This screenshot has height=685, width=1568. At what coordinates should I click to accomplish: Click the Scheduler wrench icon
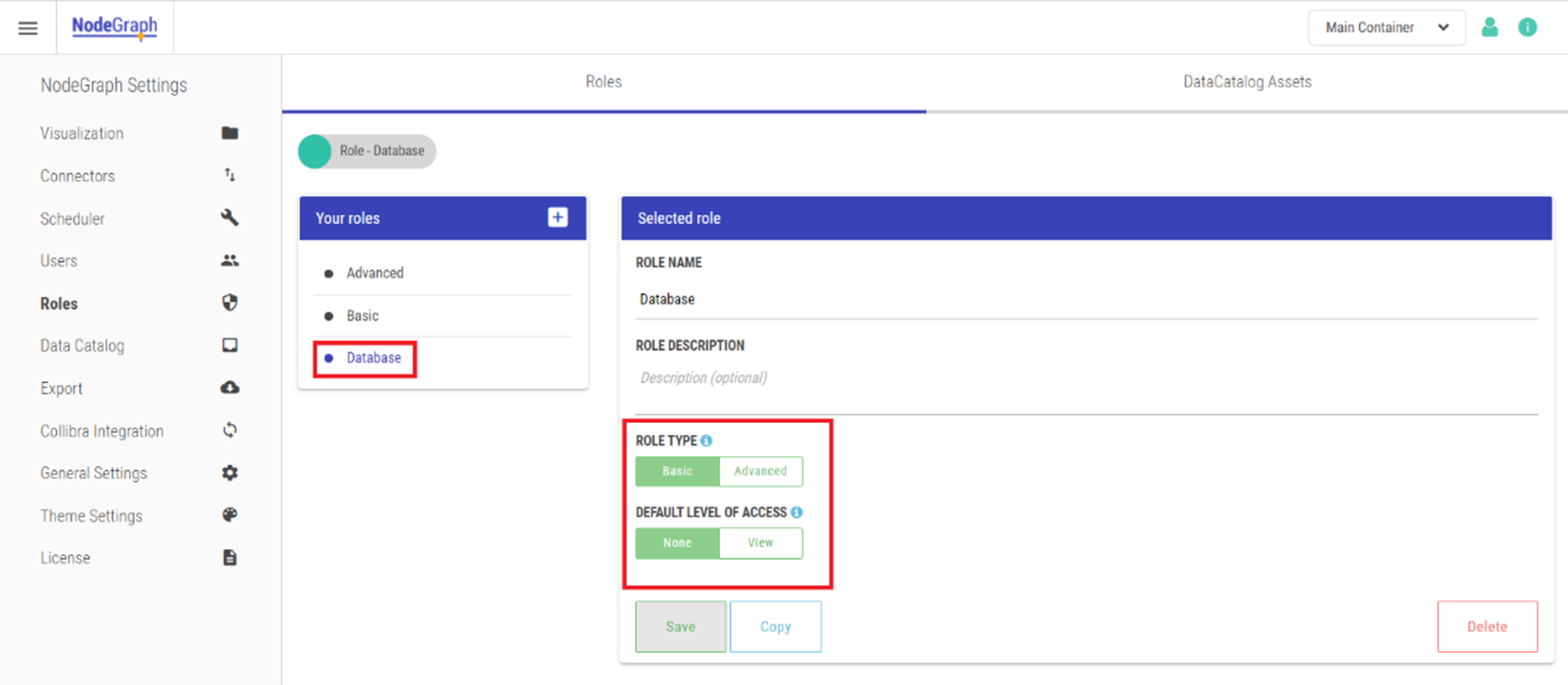pyautogui.click(x=230, y=217)
